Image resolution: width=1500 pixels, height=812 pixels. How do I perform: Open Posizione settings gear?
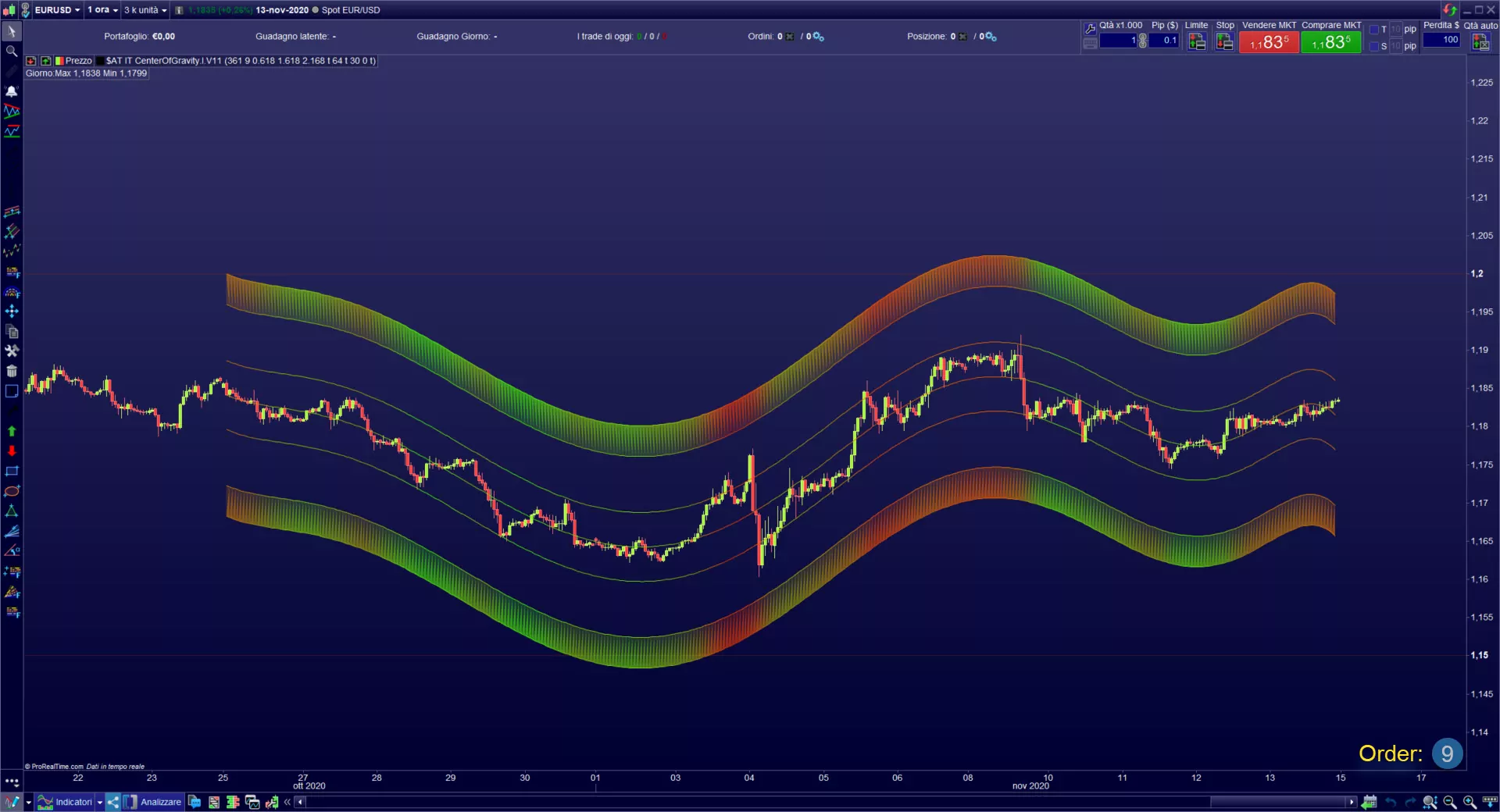(x=991, y=37)
